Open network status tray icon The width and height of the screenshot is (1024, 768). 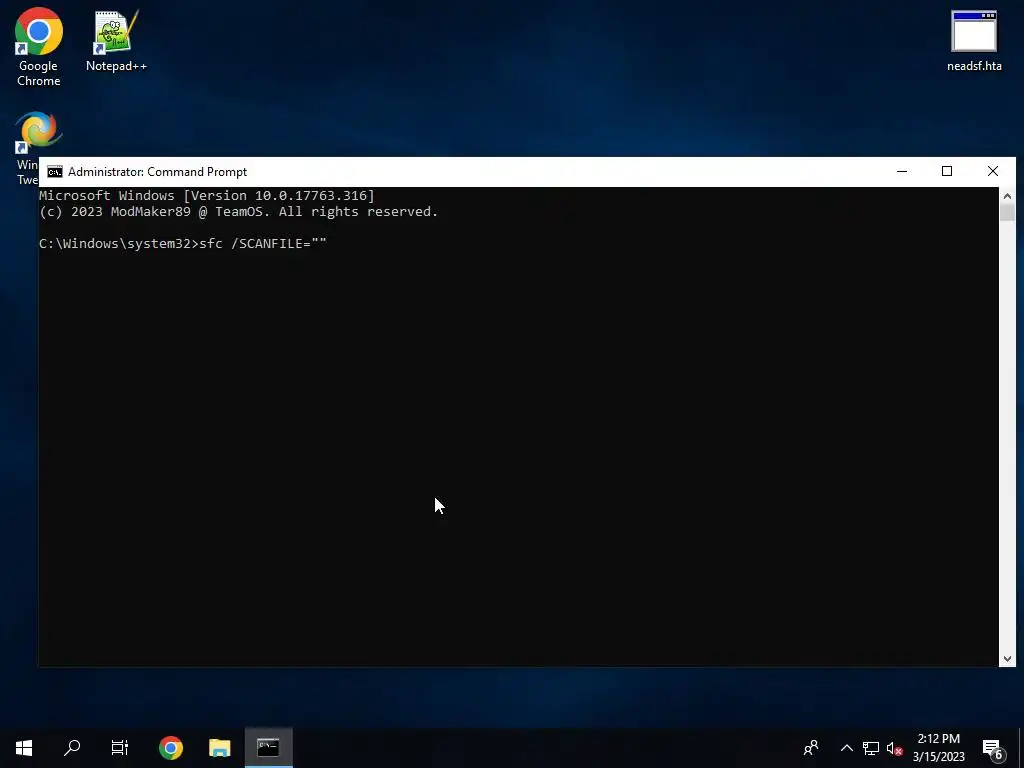pyautogui.click(x=871, y=748)
